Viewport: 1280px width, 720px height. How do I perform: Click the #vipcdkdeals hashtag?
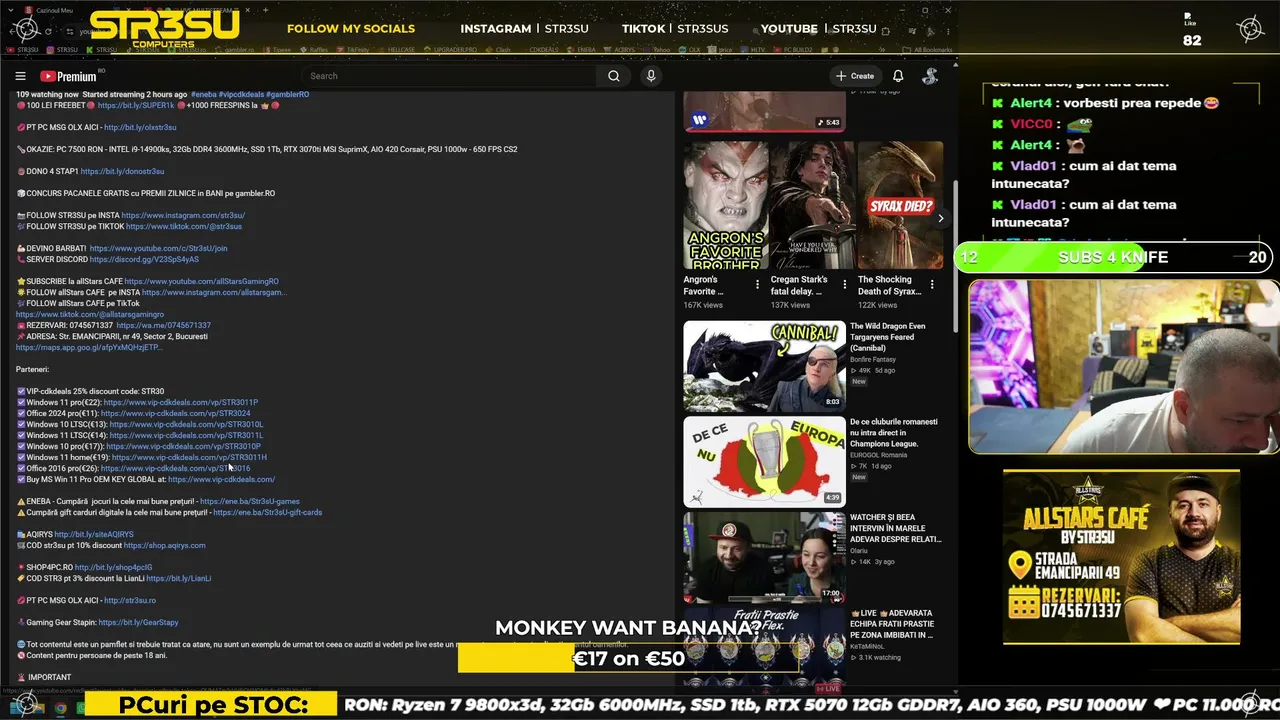(241, 94)
